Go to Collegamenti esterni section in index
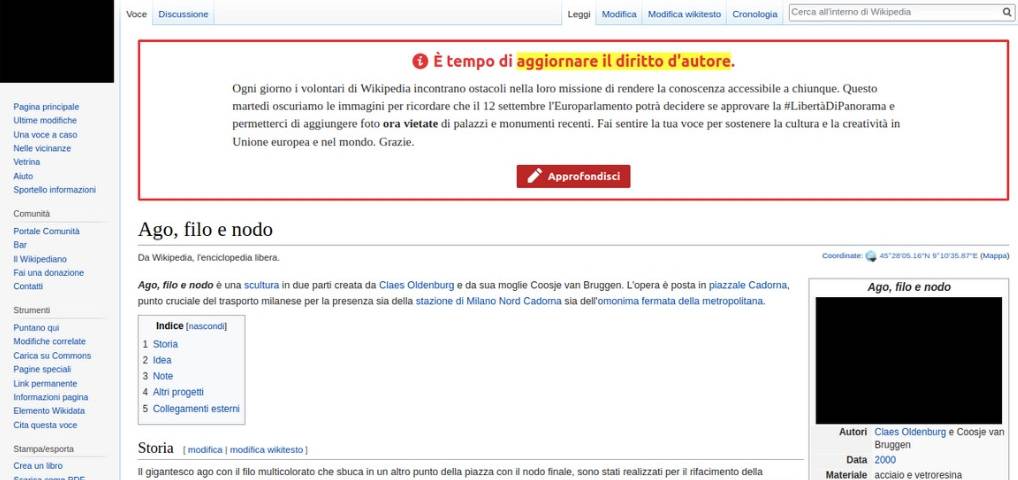The image size is (1018, 480). [196, 409]
